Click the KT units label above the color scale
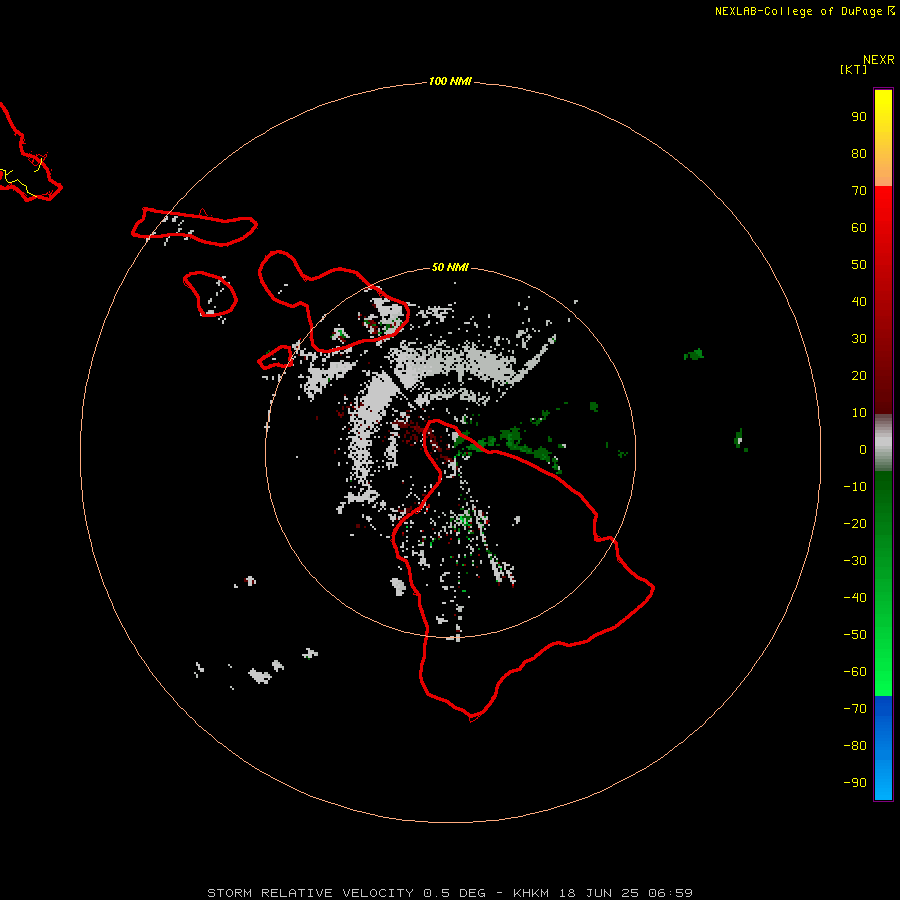The image size is (900, 900). point(854,69)
